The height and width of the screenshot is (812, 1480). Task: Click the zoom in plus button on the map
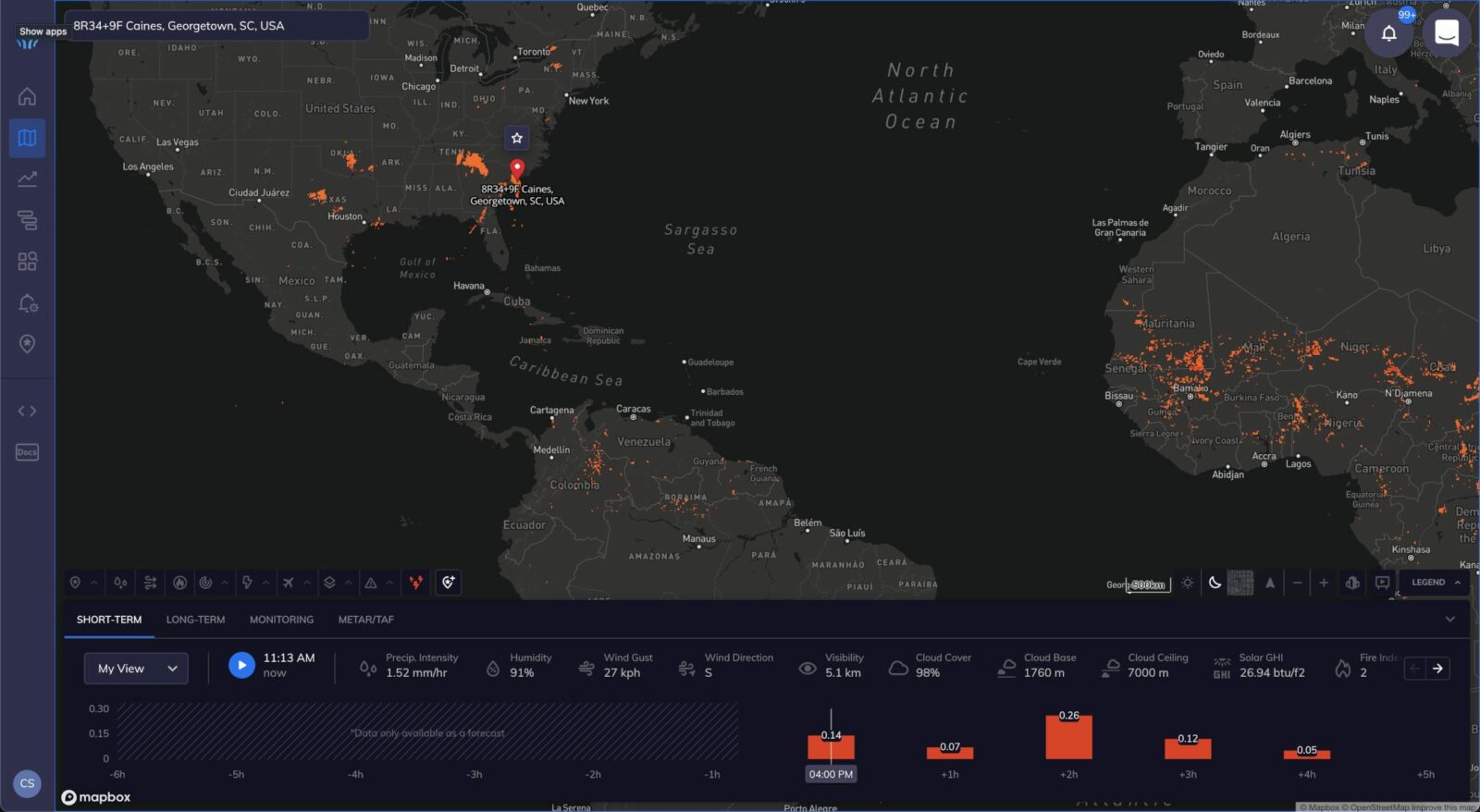point(1324,583)
